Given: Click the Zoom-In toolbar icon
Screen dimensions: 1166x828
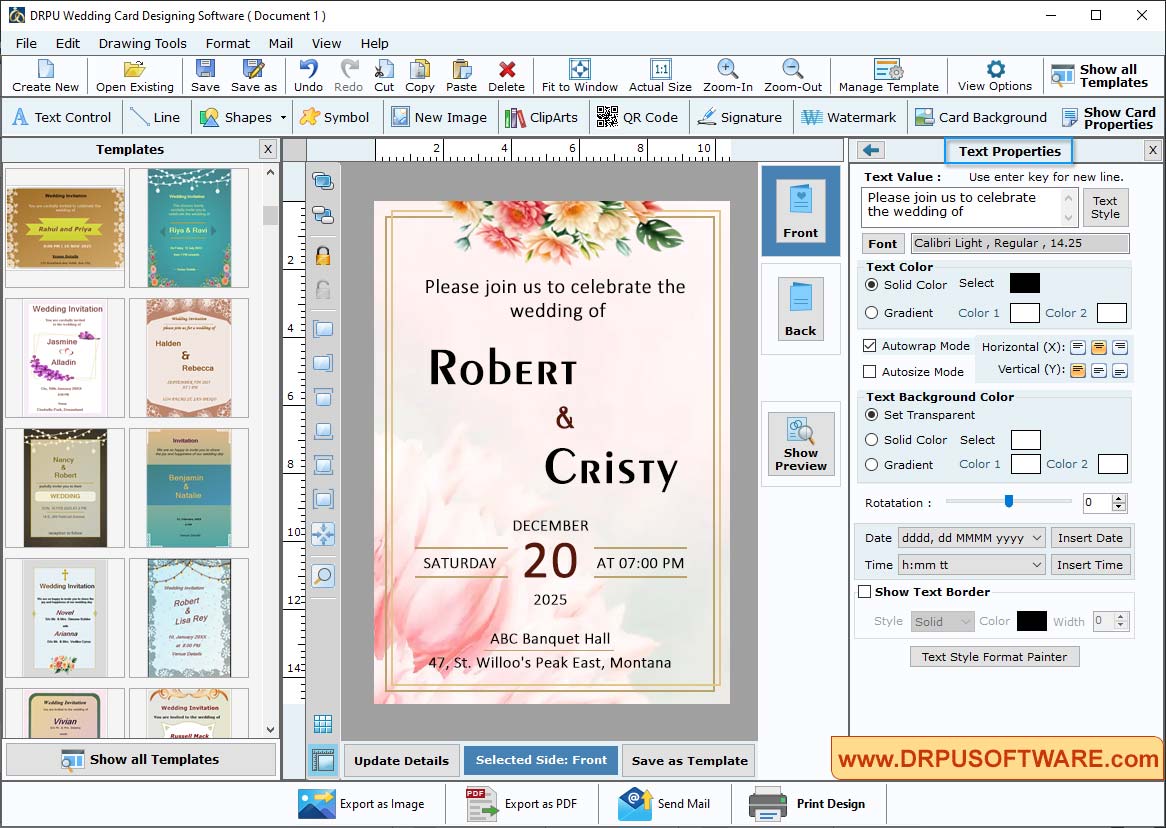Looking at the screenshot, I should 727,75.
